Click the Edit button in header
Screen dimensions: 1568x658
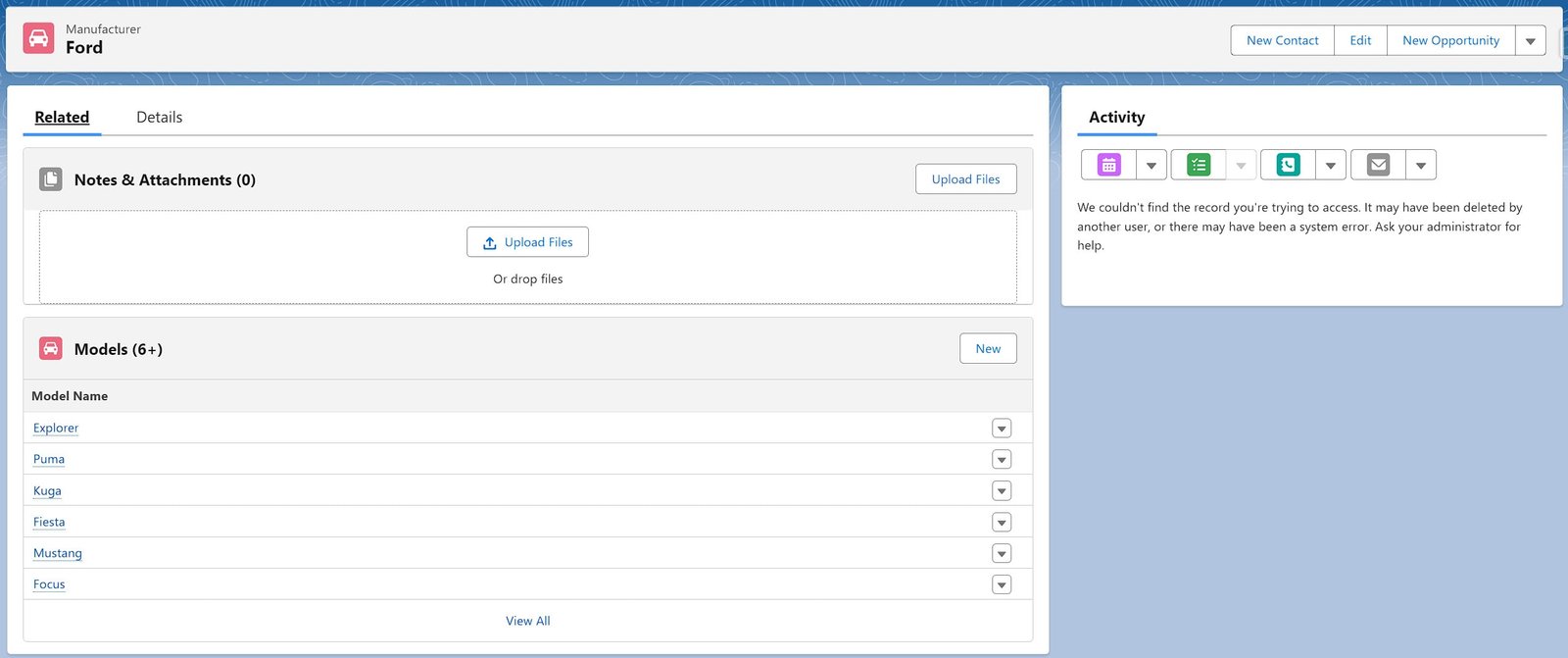(1360, 40)
